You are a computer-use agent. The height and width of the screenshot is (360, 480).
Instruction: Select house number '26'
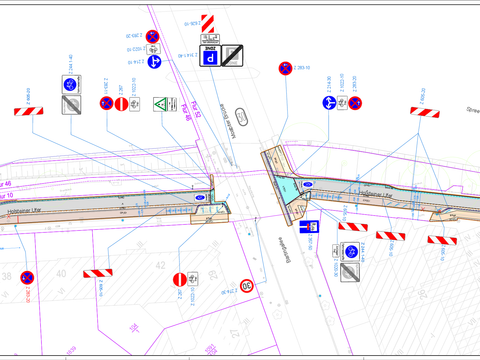[x=422, y=294]
